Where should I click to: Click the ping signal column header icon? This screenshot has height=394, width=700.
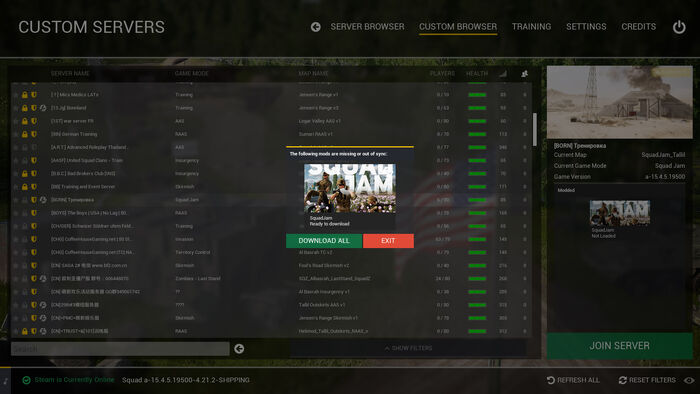click(x=503, y=74)
